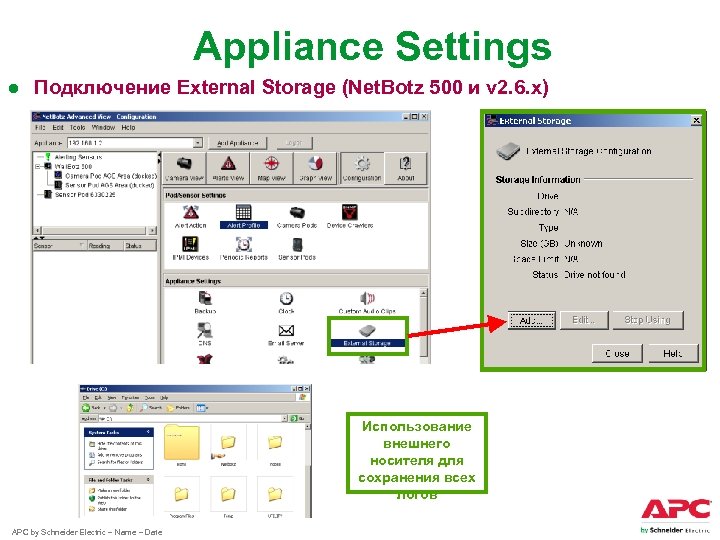Click the Add Appliance button
Viewport: 720px width, 540px height.
[238, 143]
